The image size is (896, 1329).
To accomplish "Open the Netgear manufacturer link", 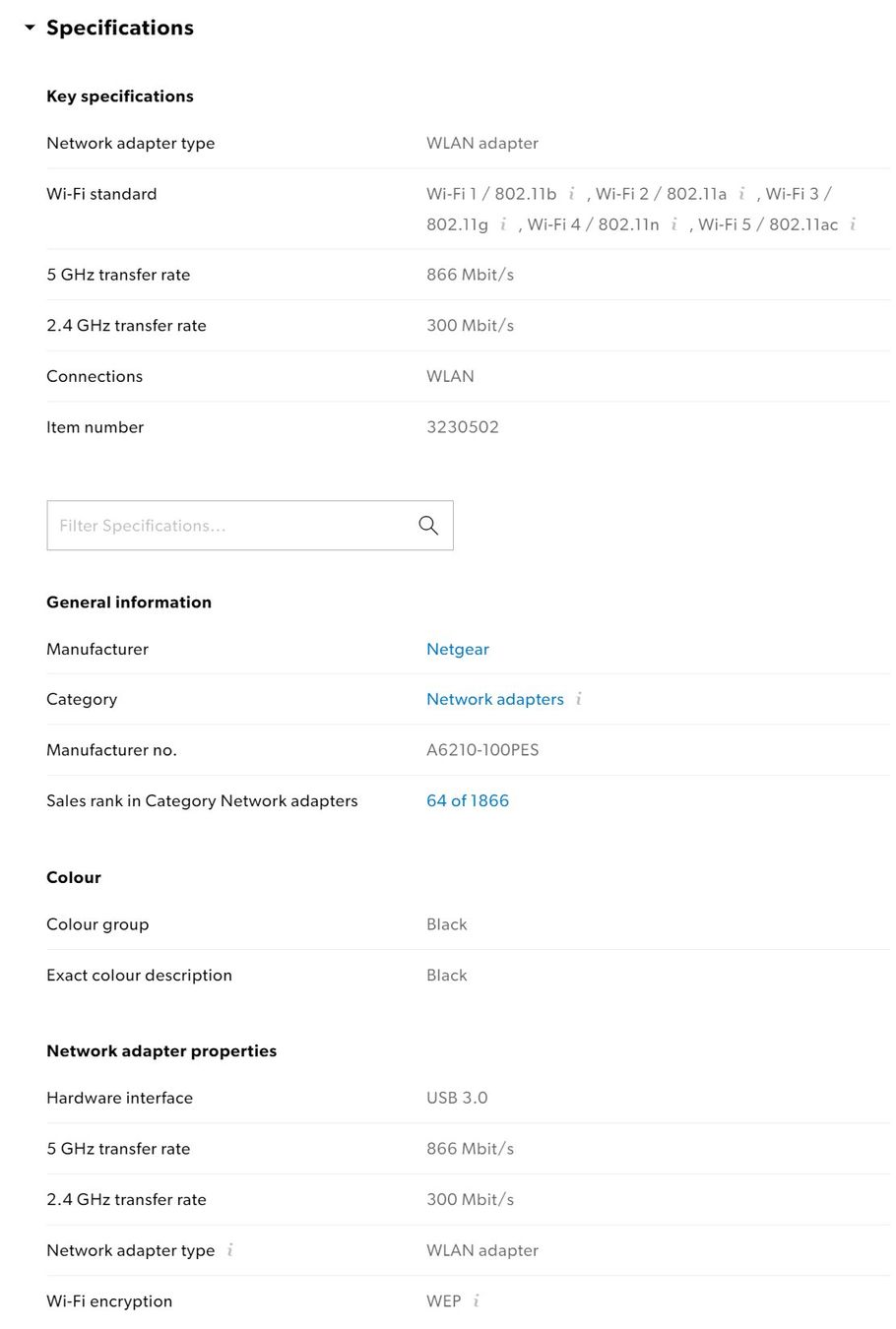I will click(458, 649).
